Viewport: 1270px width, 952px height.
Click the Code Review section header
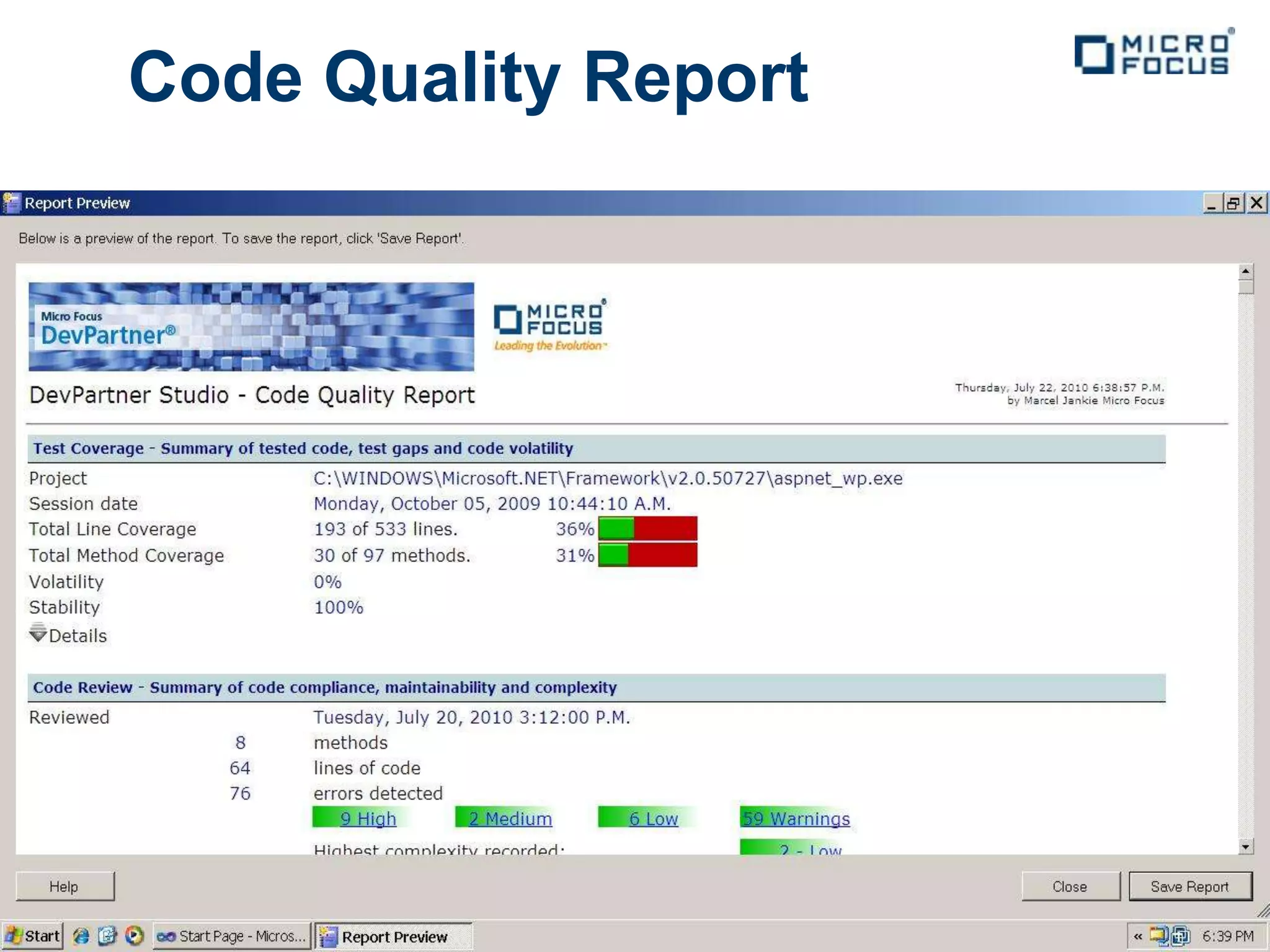click(597, 687)
